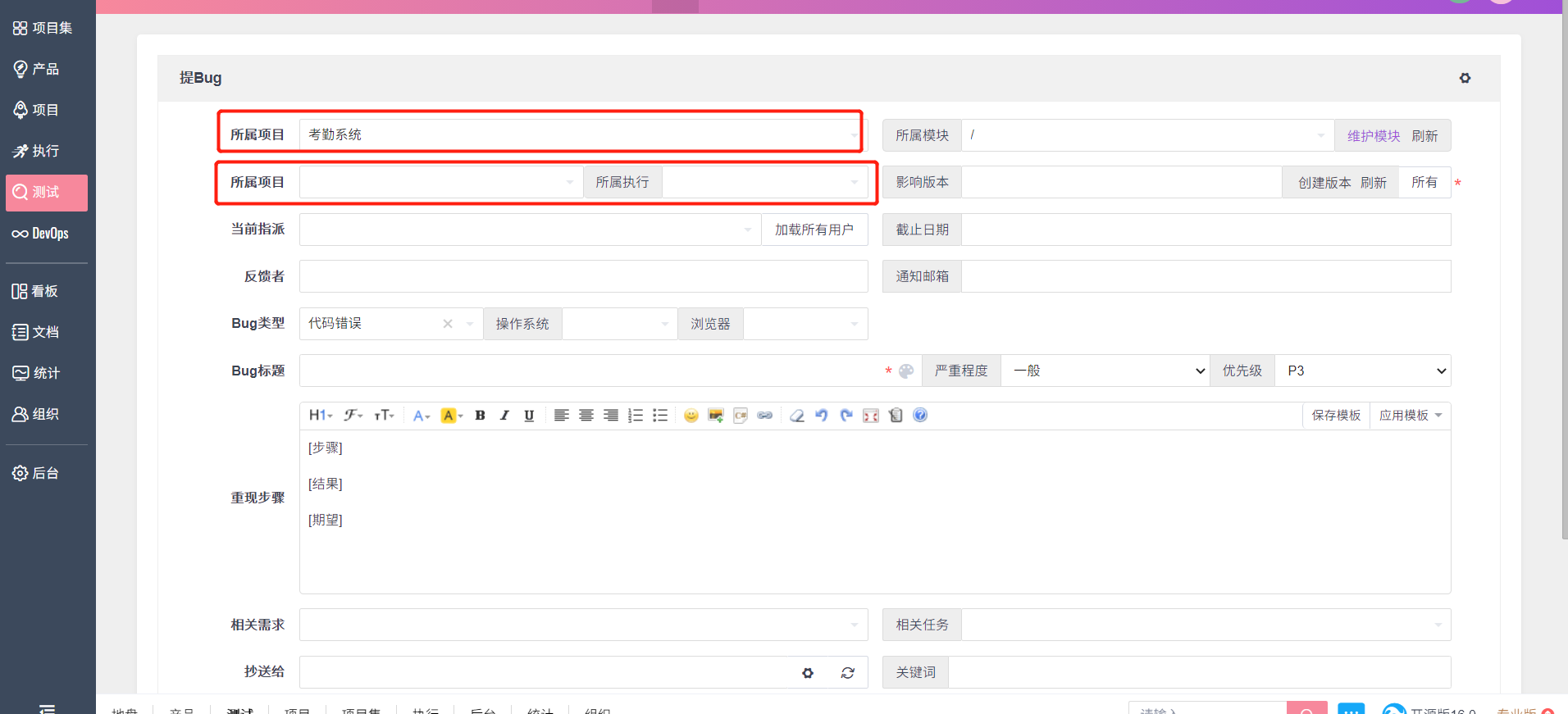This screenshot has height=714, width=1568.
Task: Expand the 当前指派 assignee dropdown
Action: tap(747, 230)
